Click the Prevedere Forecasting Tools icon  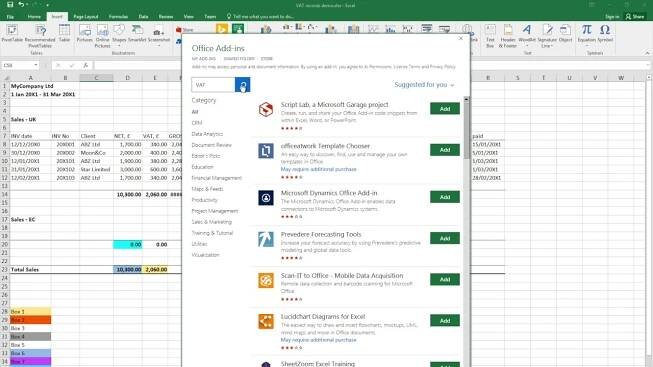pos(266,239)
